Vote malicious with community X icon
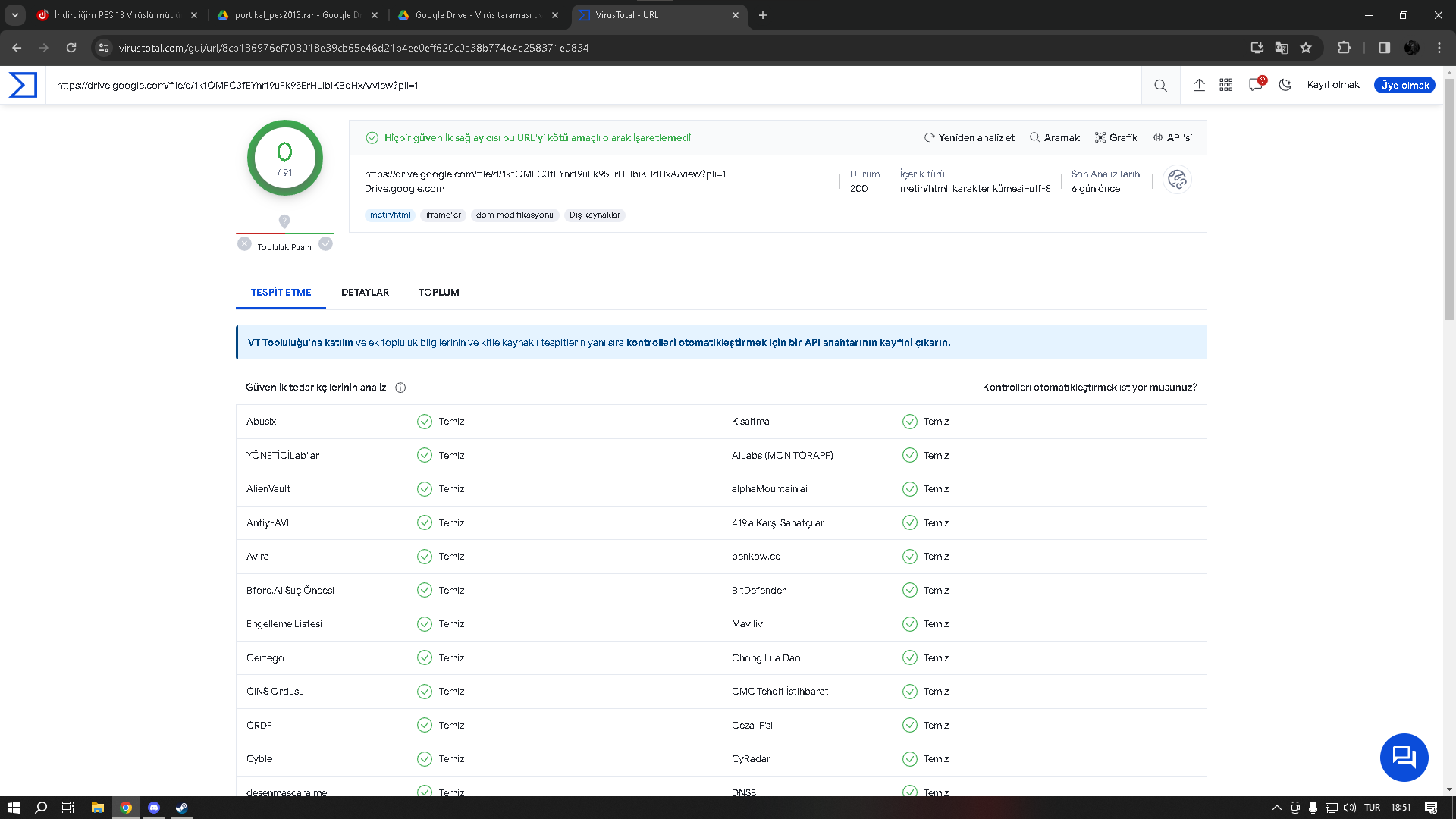Image resolution: width=1456 pixels, height=819 pixels. click(244, 244)
